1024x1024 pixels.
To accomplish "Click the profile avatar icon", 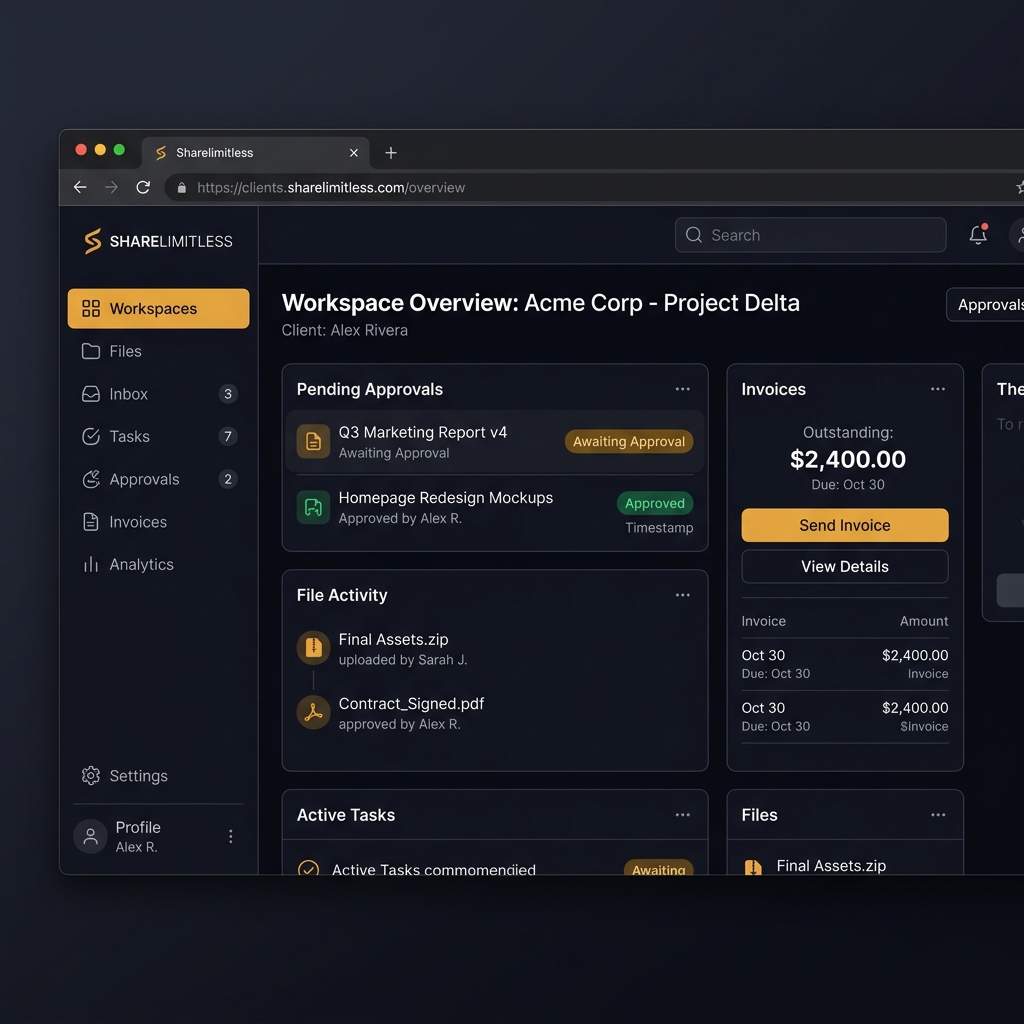I will pyautogui.click(x=91, y=837).
